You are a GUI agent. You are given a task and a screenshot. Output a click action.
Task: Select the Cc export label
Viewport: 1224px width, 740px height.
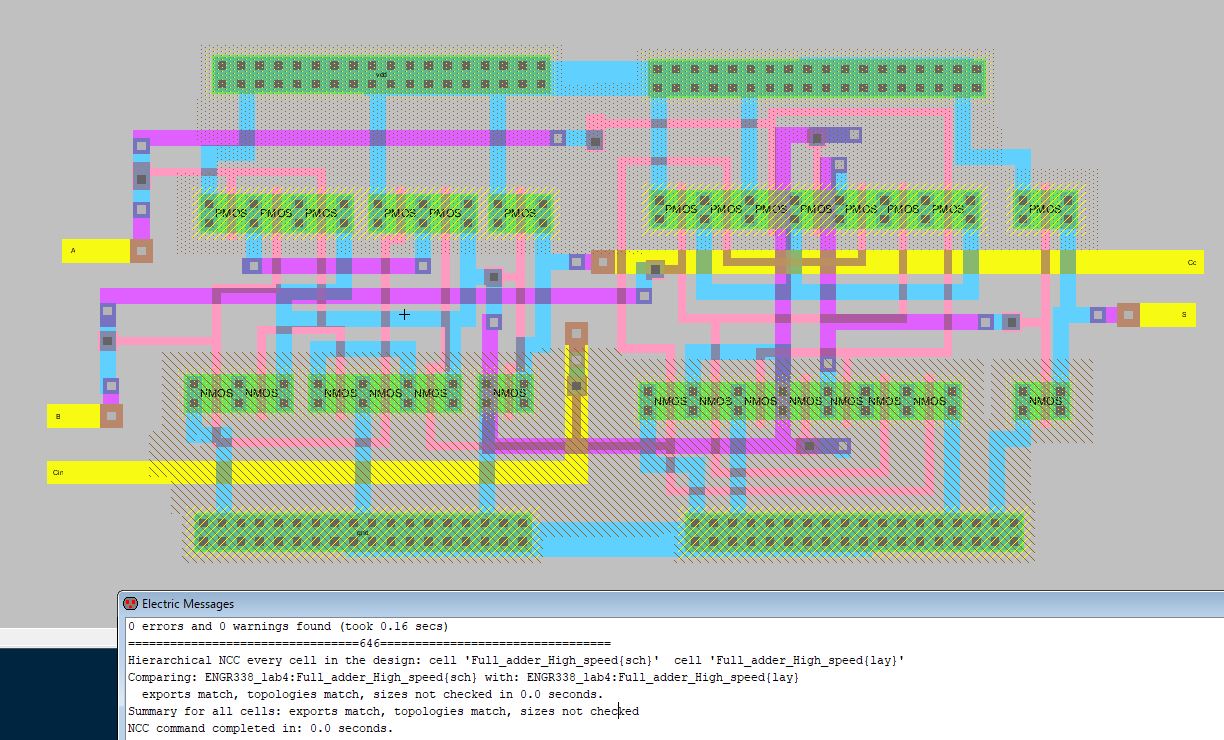[1191, 263]
